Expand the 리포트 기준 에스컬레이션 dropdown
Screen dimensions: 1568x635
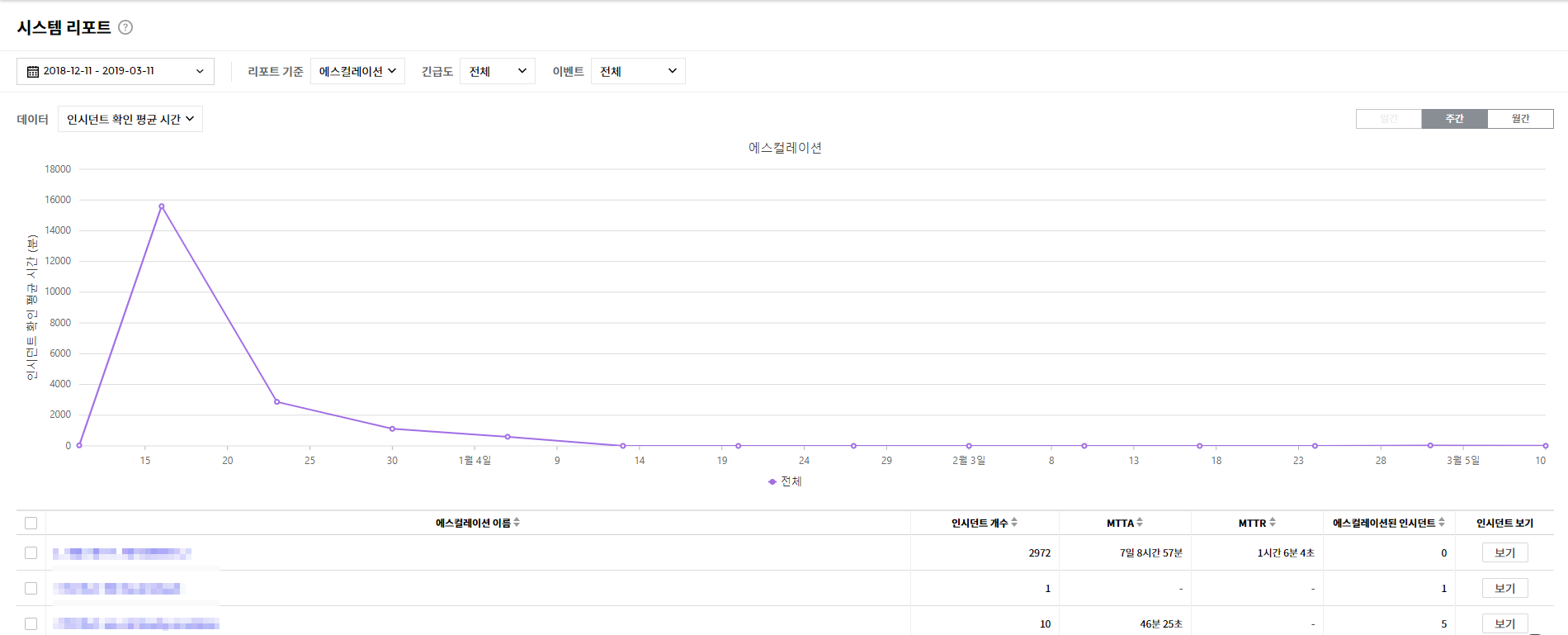click(x=357, y=71)
